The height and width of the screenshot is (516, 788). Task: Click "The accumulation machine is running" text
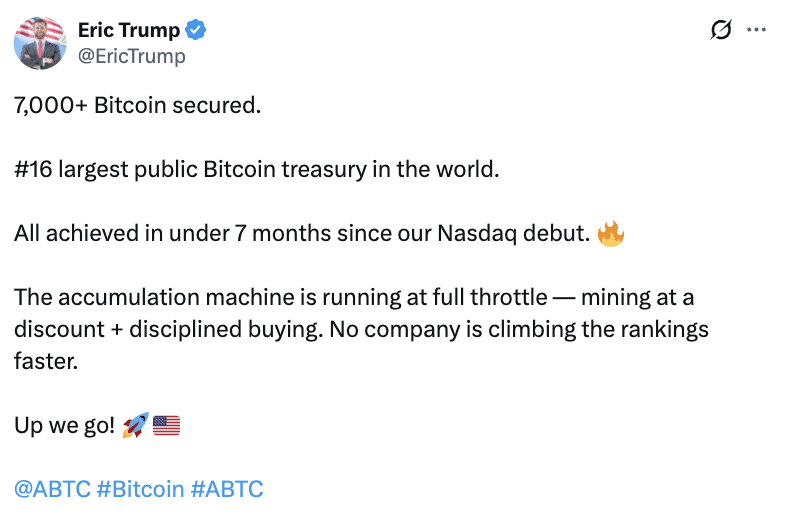pyautogui.click(x=180, y=298)
